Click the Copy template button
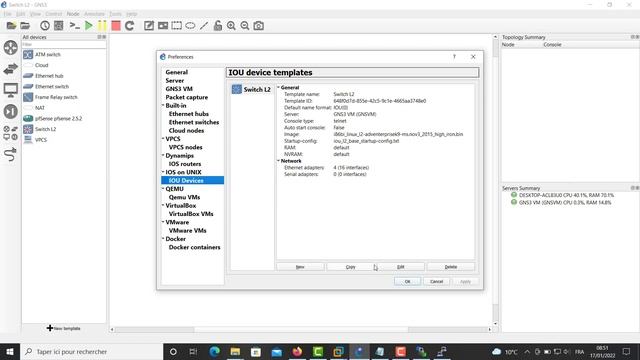640x360 pixels. point(351,267)
